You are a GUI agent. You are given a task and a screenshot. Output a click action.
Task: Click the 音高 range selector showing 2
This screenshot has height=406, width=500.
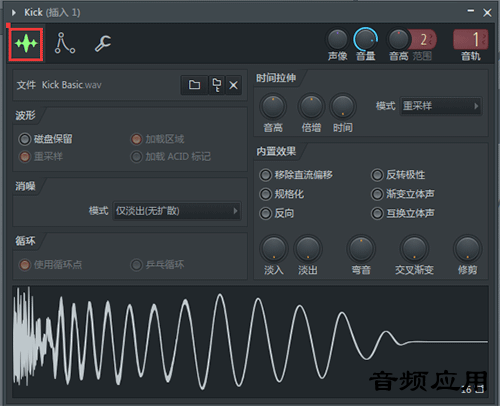tap(423, 40)
